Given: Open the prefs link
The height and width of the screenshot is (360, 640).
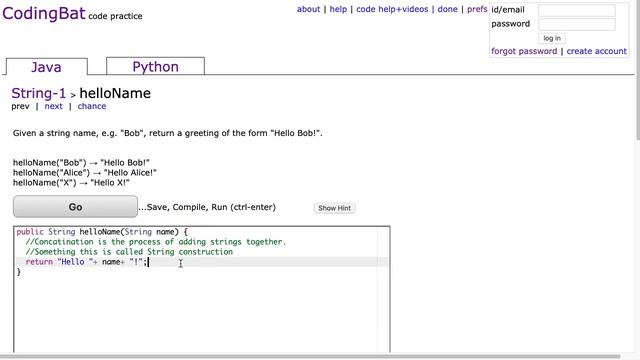Looking at the screenshot, I should pyautogui.click(x=477, y=9).
